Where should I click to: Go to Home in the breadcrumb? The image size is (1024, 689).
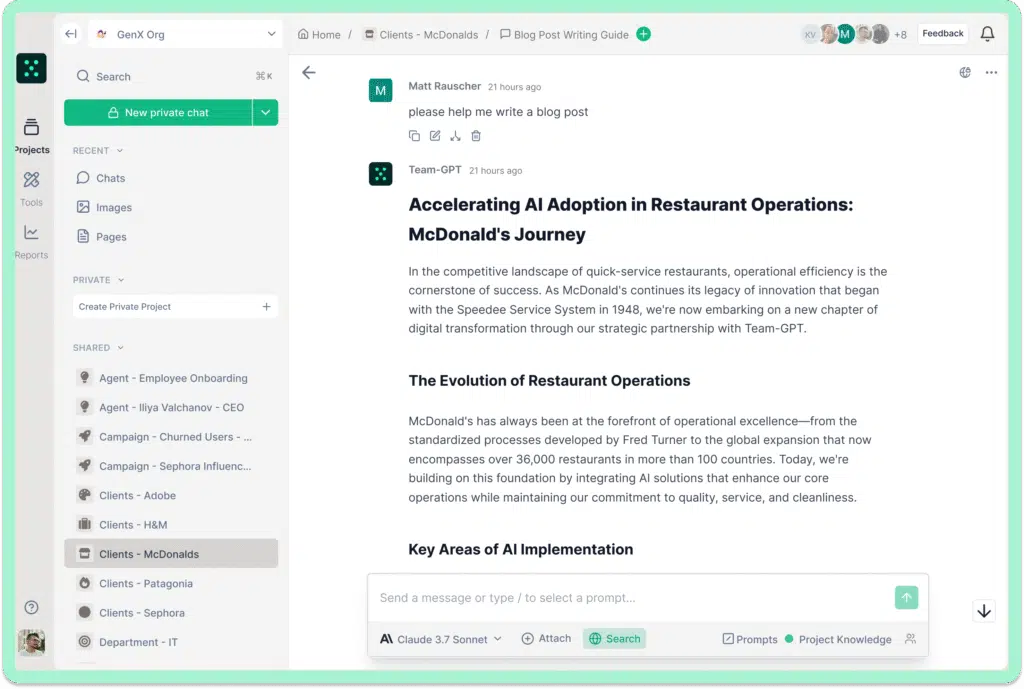(319, 35)
